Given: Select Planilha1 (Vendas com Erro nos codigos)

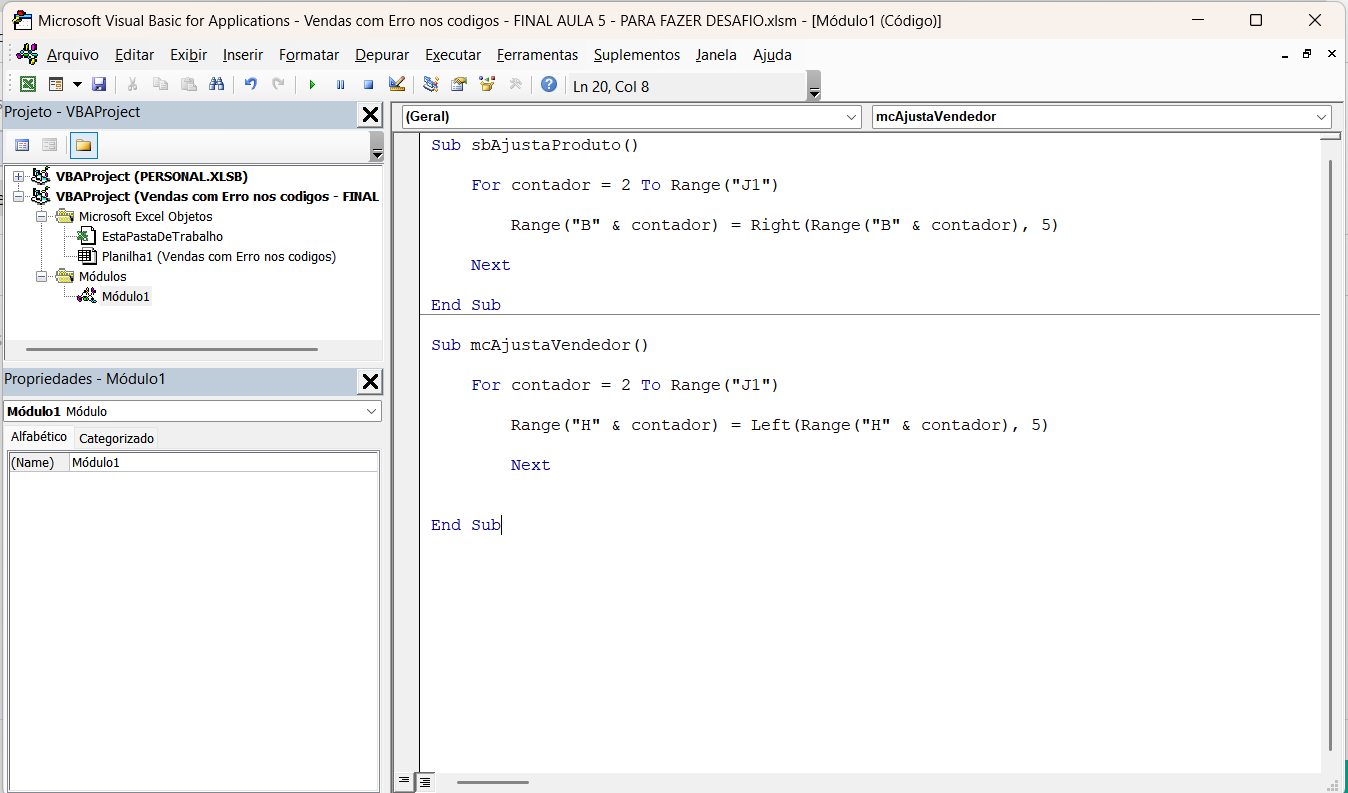Looking at the screenshot, I should point(219,256).
